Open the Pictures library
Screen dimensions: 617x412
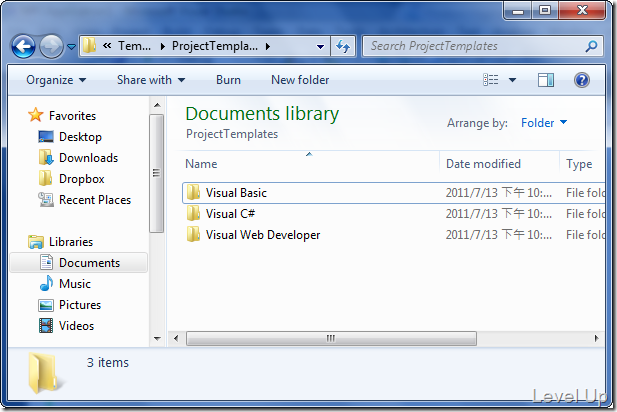[80, 305]
